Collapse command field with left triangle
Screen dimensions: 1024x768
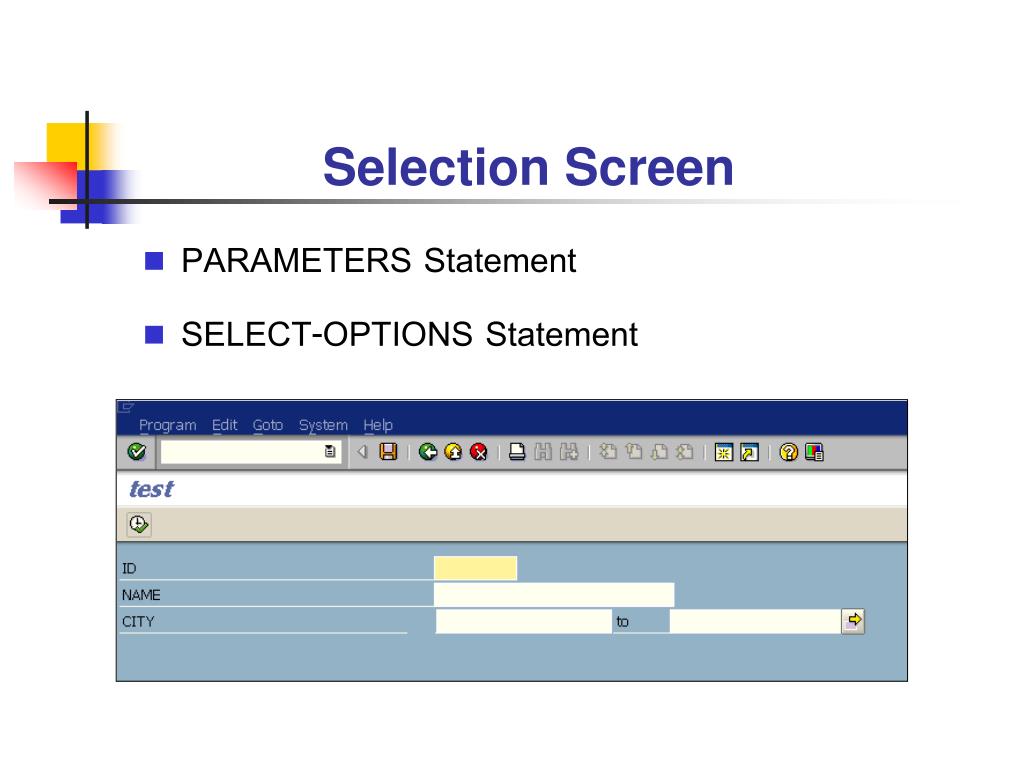tap(362, 452)
